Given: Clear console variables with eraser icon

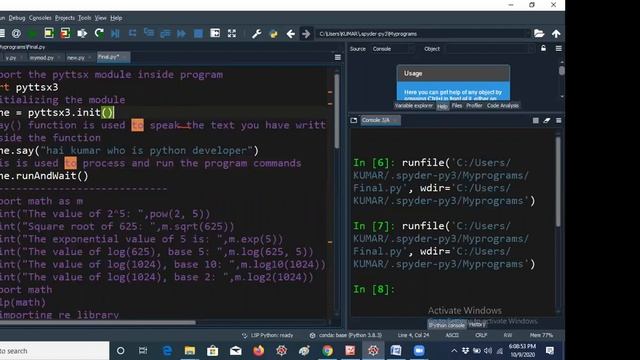Looking at the screenshot, I should click(547, 120).
